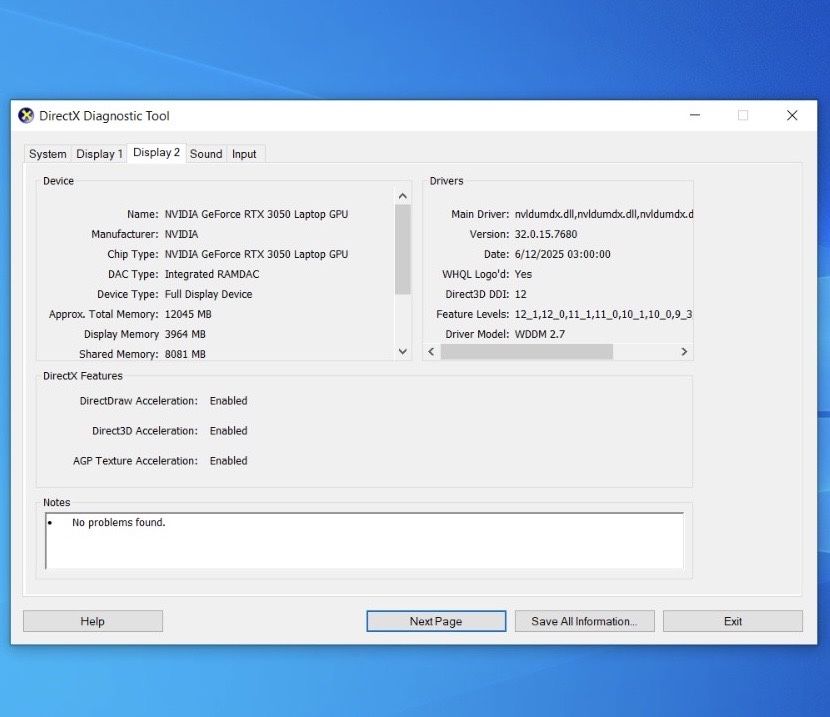
Task: Click the Drivers horizontal scrollbar thumb
Action: tap(527, 351)
